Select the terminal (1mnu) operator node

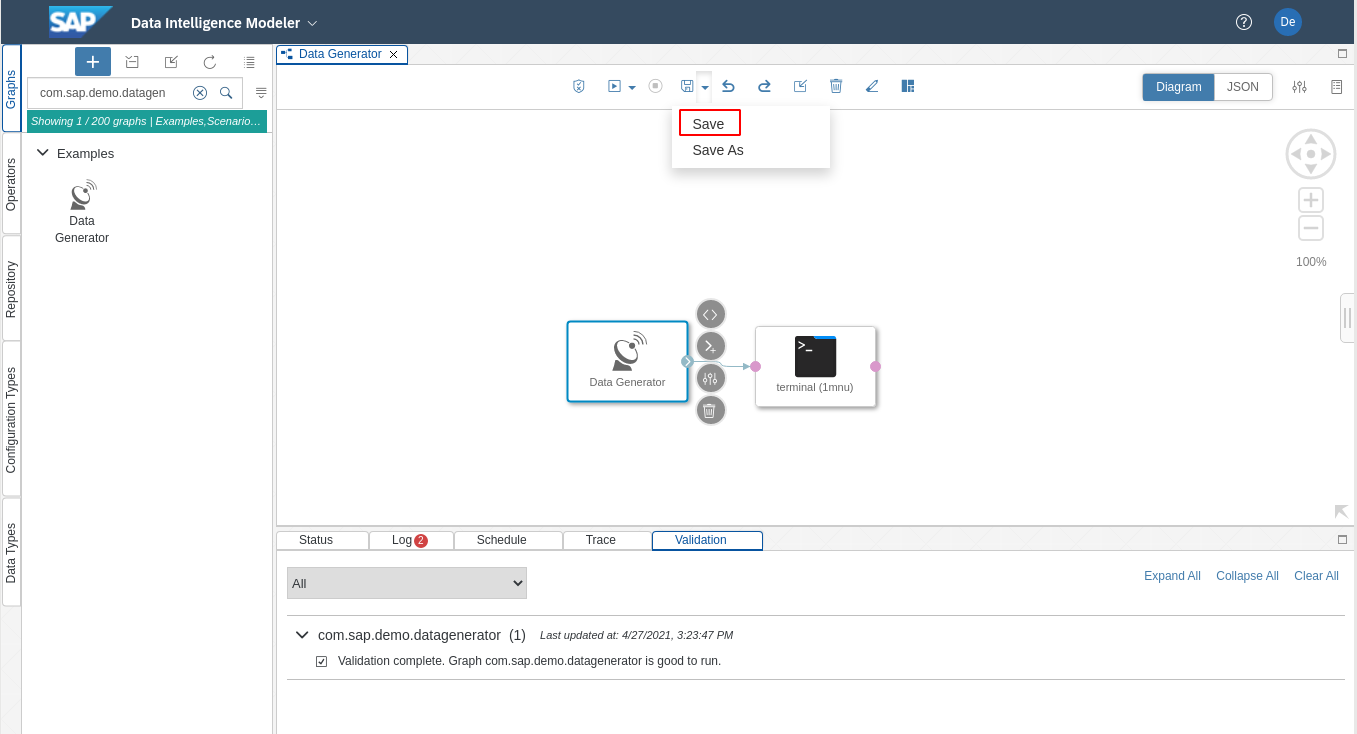(x=815, y=366)
